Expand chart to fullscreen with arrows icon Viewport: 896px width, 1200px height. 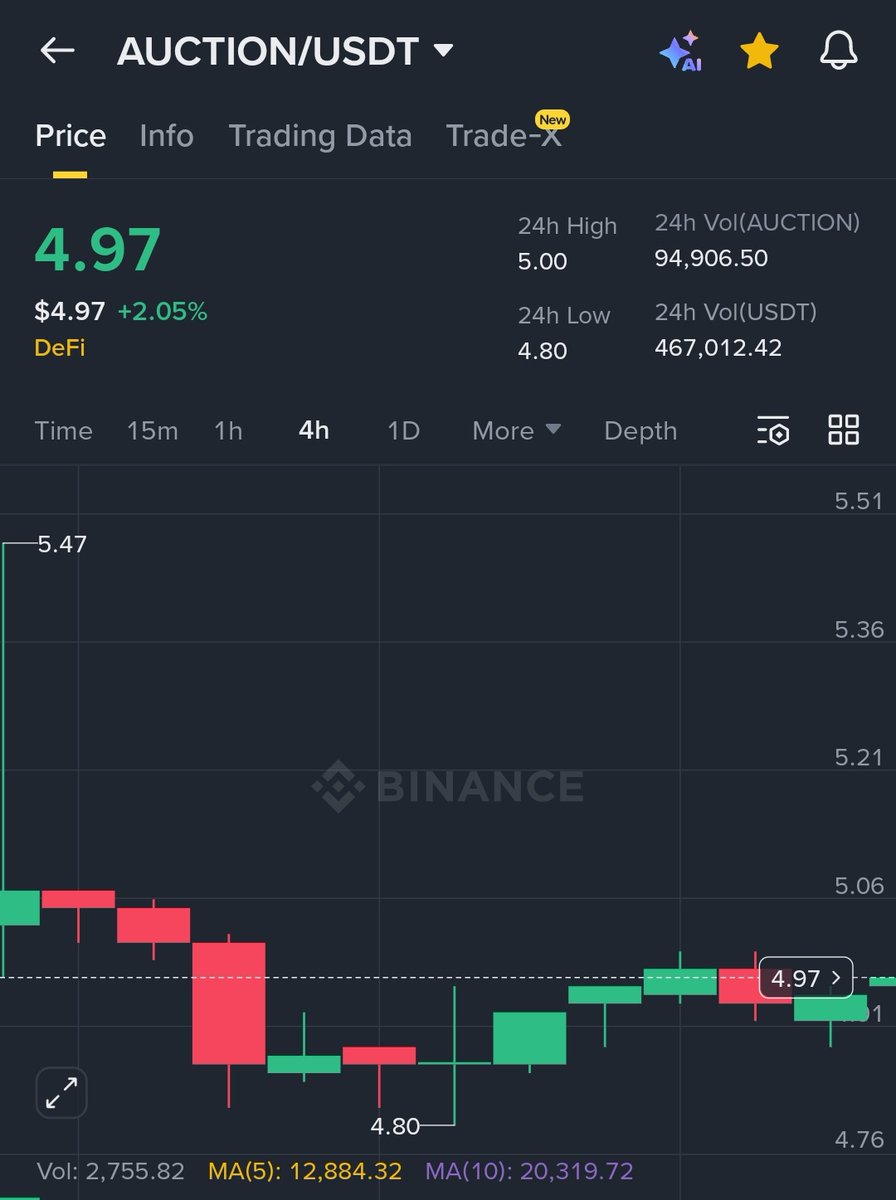click(62, 1092)
